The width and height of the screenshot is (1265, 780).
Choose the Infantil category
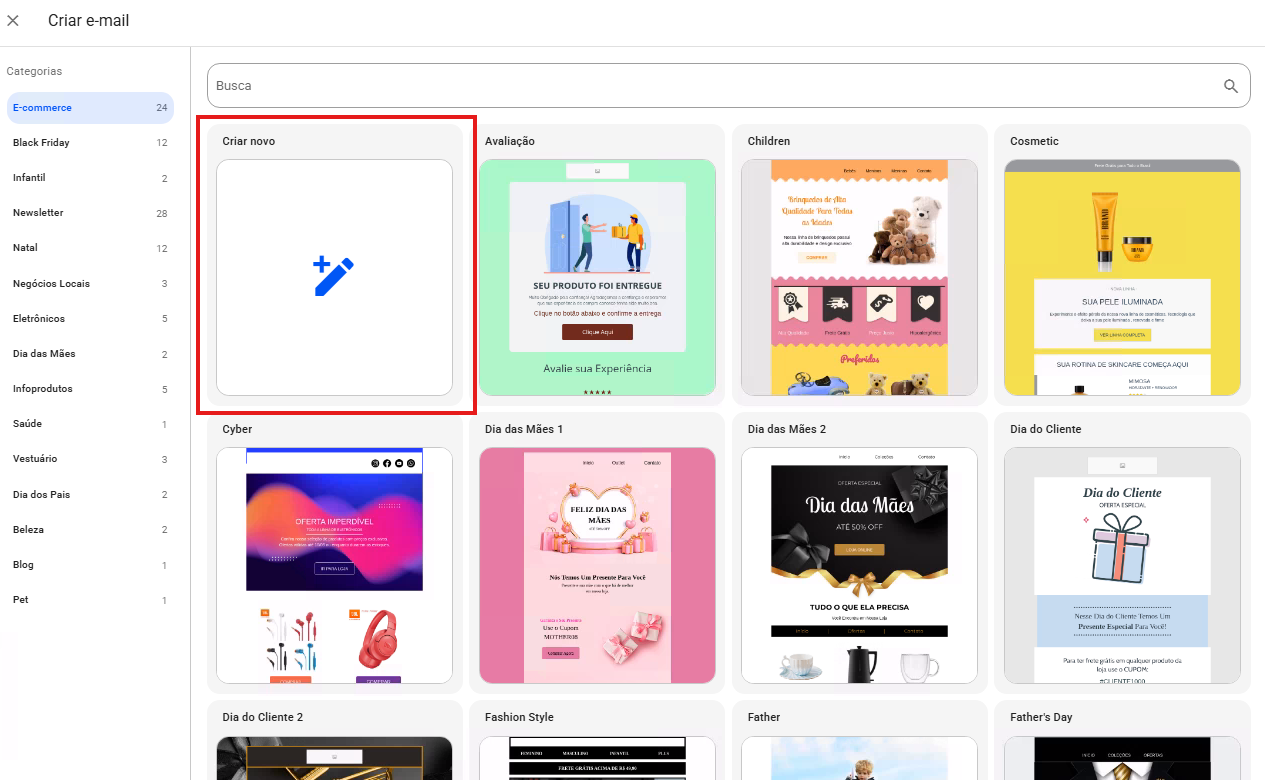click(x=90, y=178)
